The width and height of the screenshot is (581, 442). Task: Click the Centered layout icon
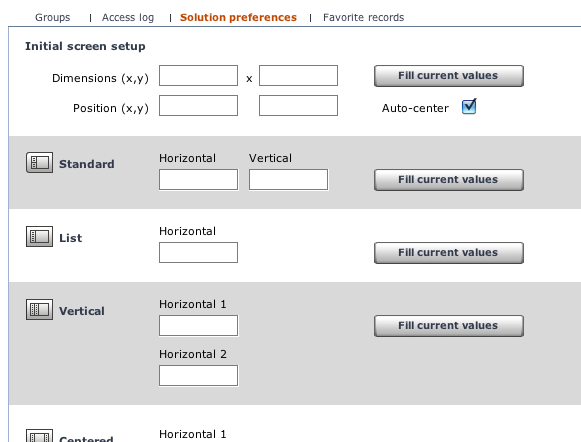(39, 436)
